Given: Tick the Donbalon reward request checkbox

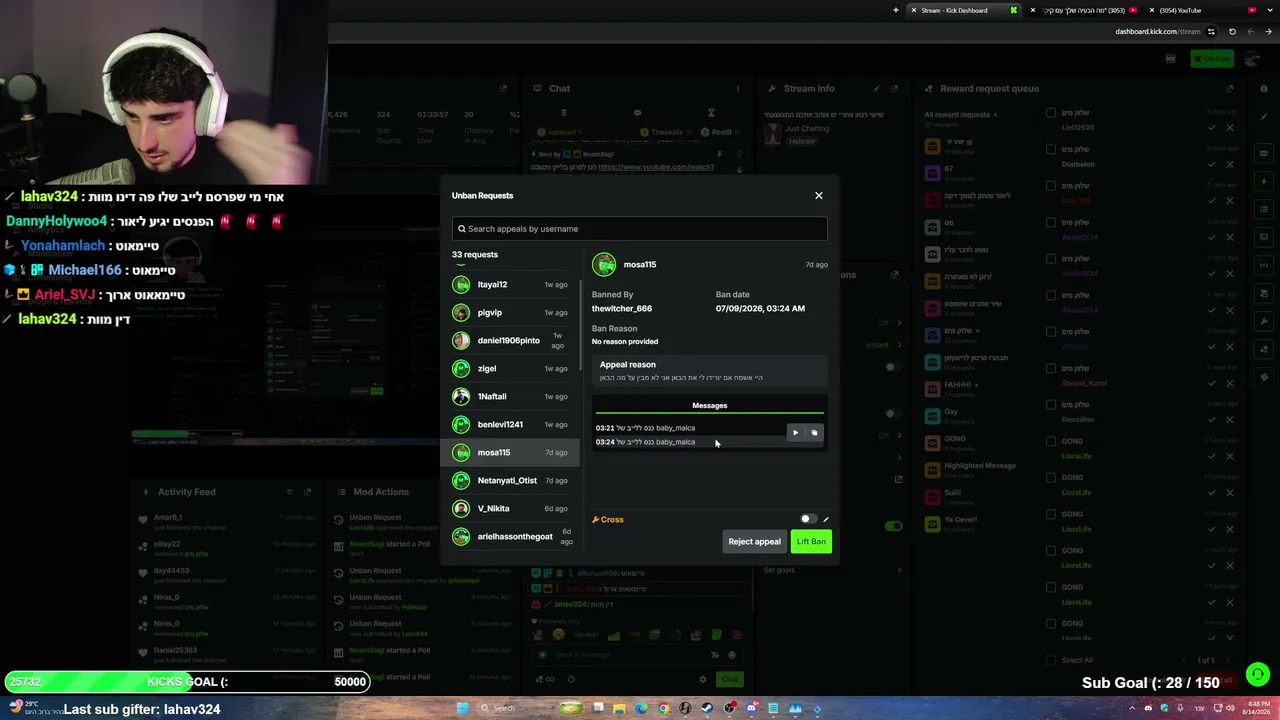Looking at the screenshot, I should 1051,150.
